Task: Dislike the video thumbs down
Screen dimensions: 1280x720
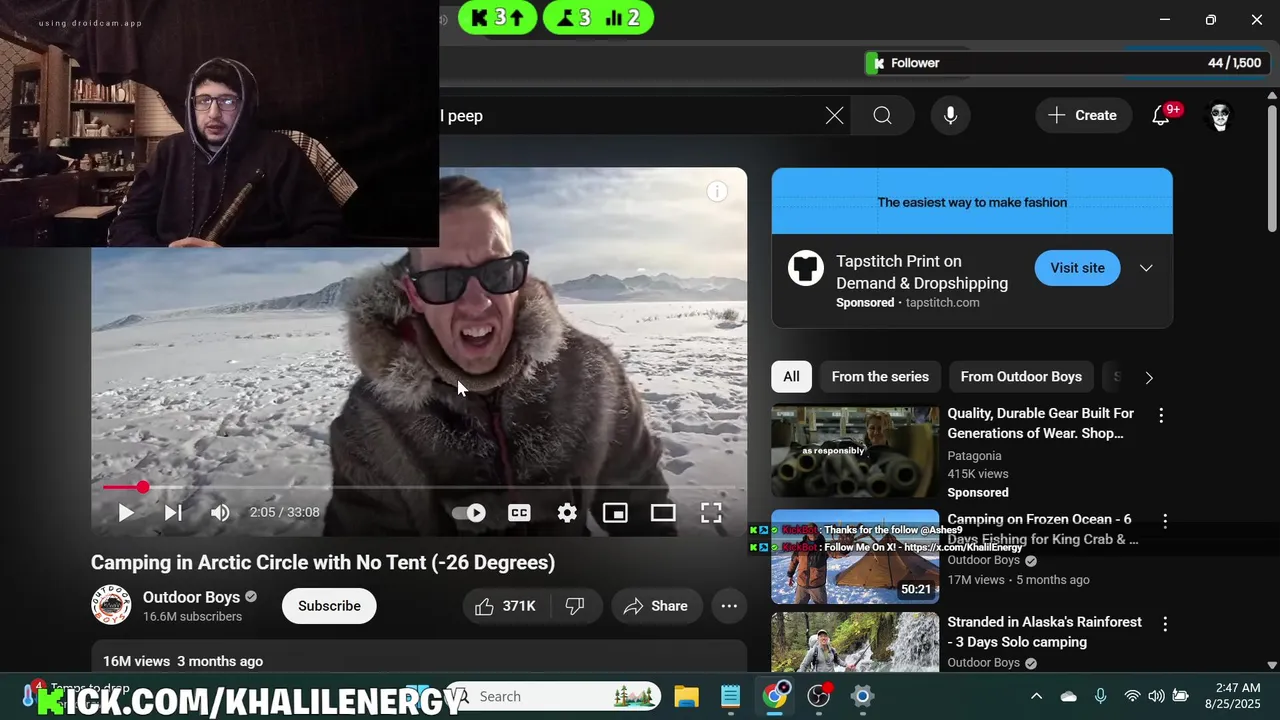Action: point(575,606)
